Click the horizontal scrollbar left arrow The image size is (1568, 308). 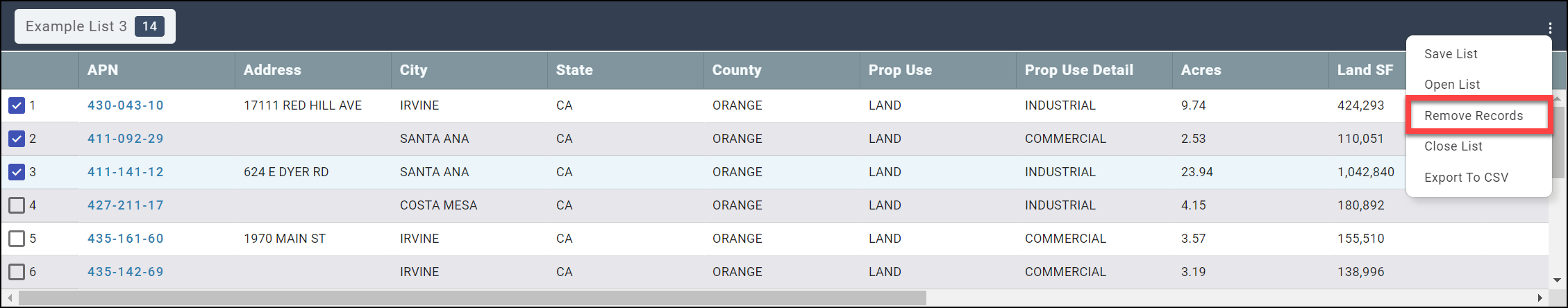click(10, 298)
